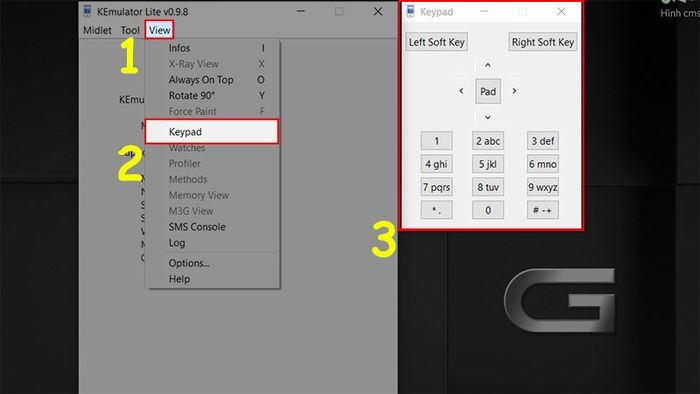
Task: Click the KEmulator Lite title bar icon
Action: [x=88, y=11]
